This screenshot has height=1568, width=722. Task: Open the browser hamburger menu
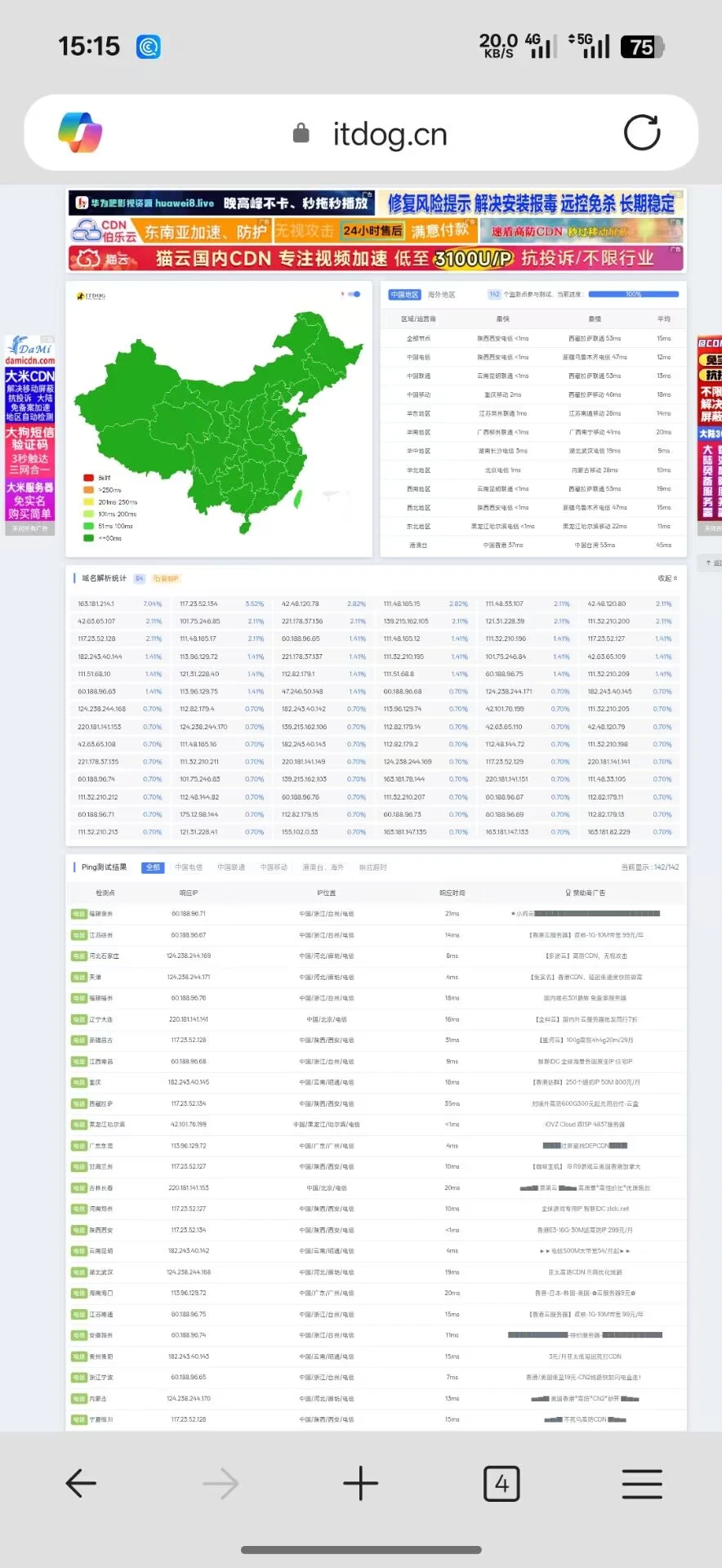tap(642, 1483)
